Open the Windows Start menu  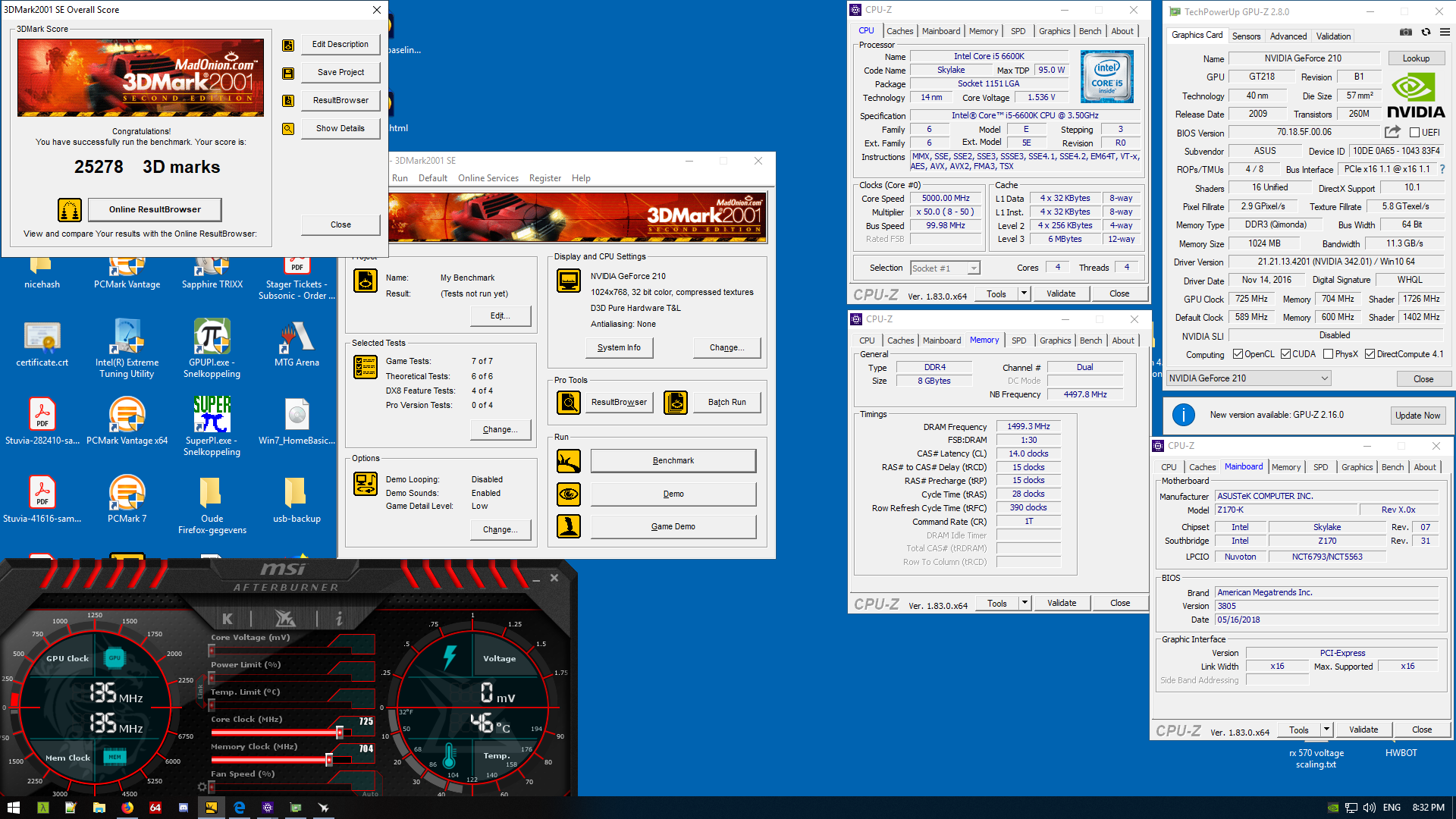coord(14,808)
